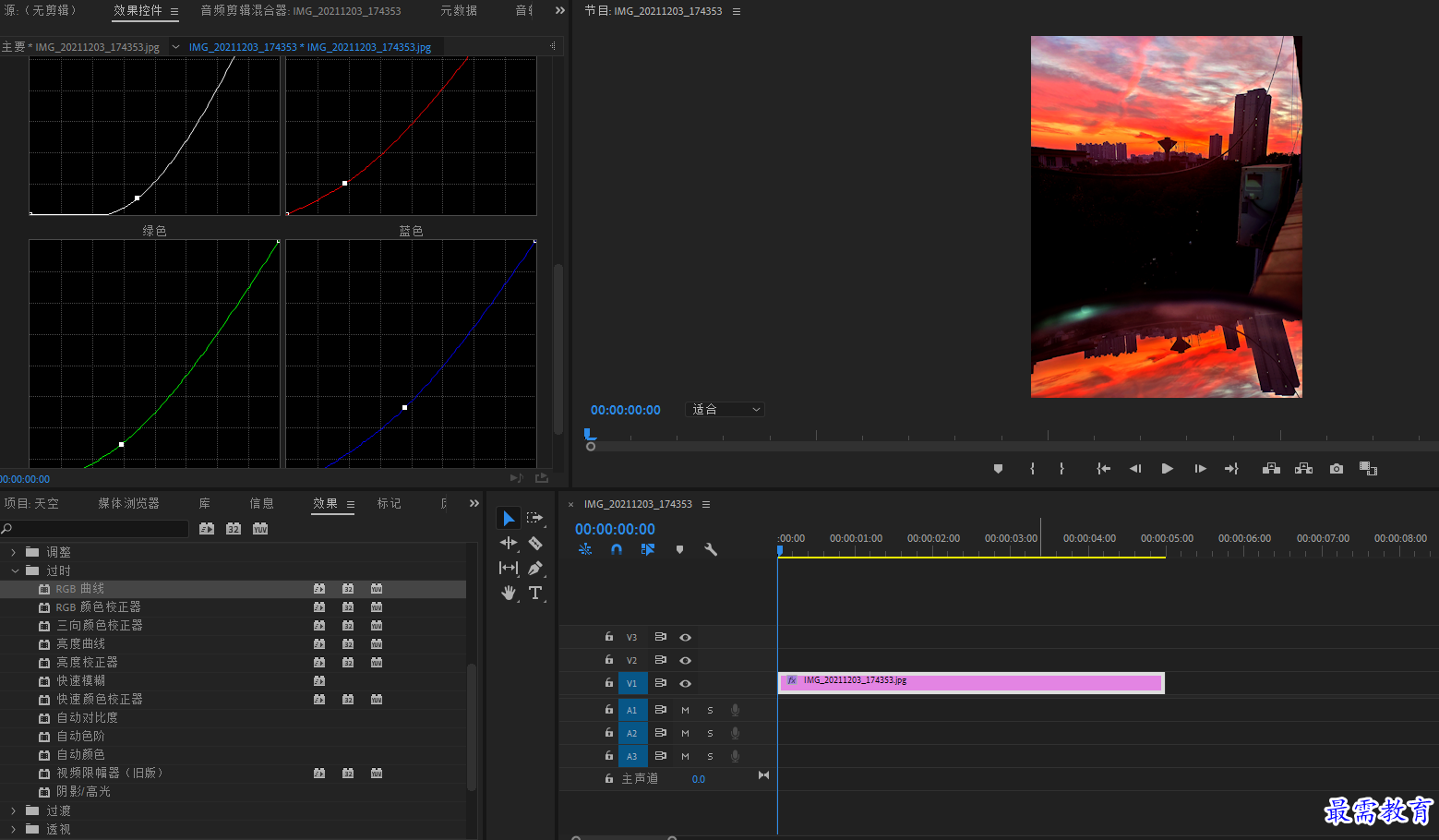The width and height of the screenshot is (1439, 840).
Task: Open timeline display settings wrench
Action: (711, 549)
